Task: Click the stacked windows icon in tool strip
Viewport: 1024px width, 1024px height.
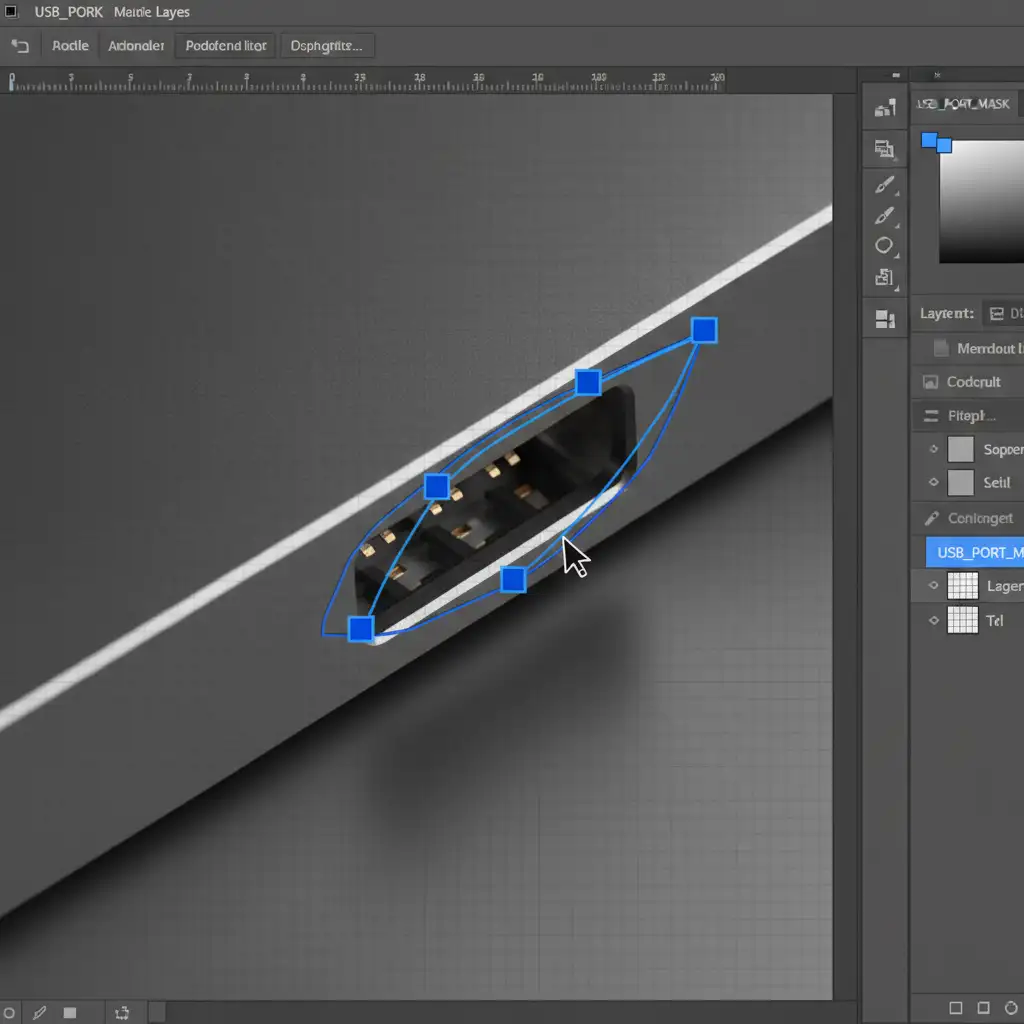Action: point(885,150)
